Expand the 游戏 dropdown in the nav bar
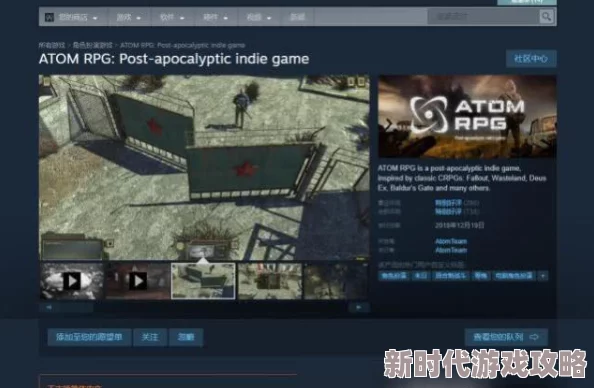Screen dimensions: 594x388 (x=128, y=17)
